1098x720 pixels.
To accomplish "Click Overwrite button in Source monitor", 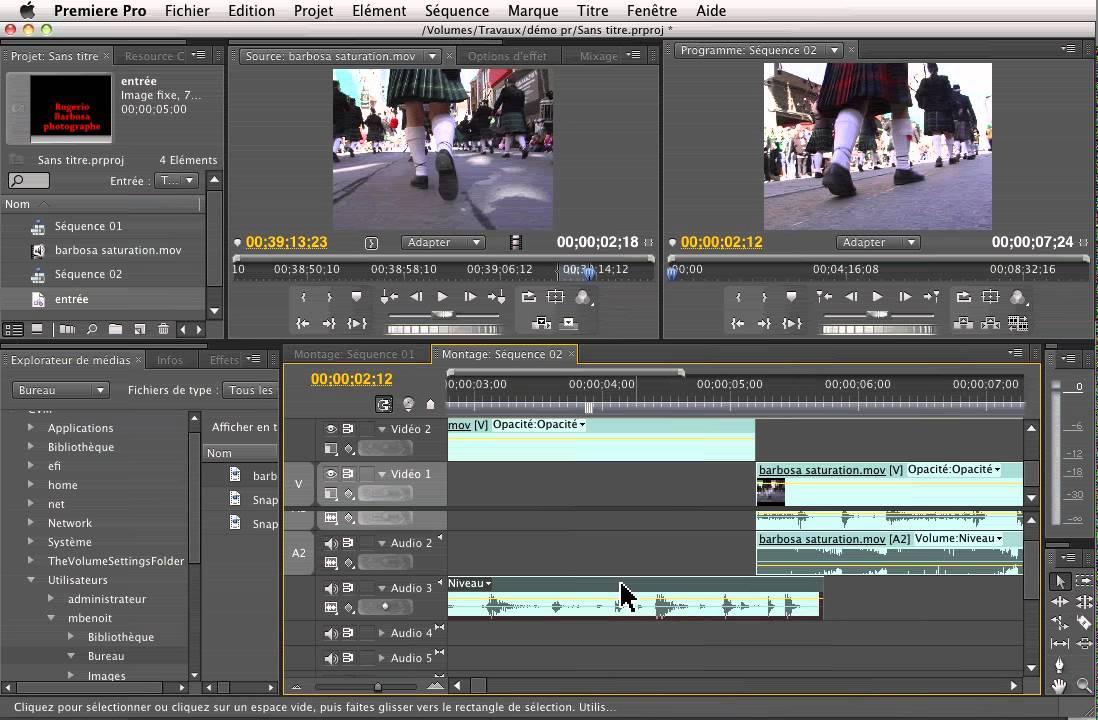I will point(569,323).
